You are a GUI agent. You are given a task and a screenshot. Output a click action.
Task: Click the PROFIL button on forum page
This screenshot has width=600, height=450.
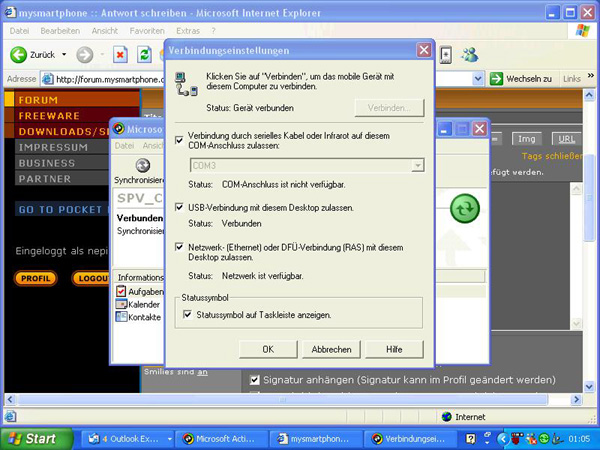tap(36, 278)
